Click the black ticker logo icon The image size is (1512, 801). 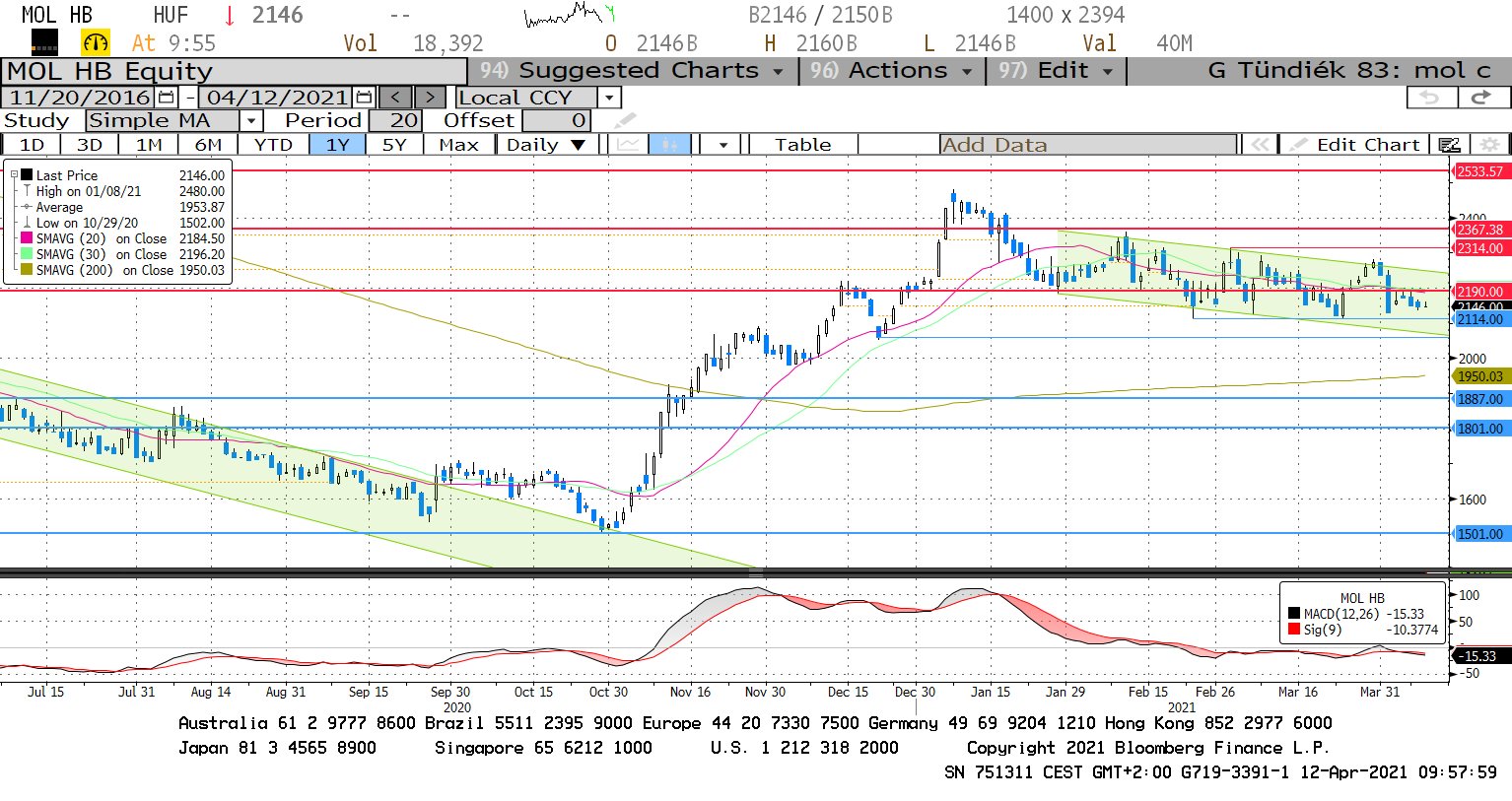(x=45, y=42)
